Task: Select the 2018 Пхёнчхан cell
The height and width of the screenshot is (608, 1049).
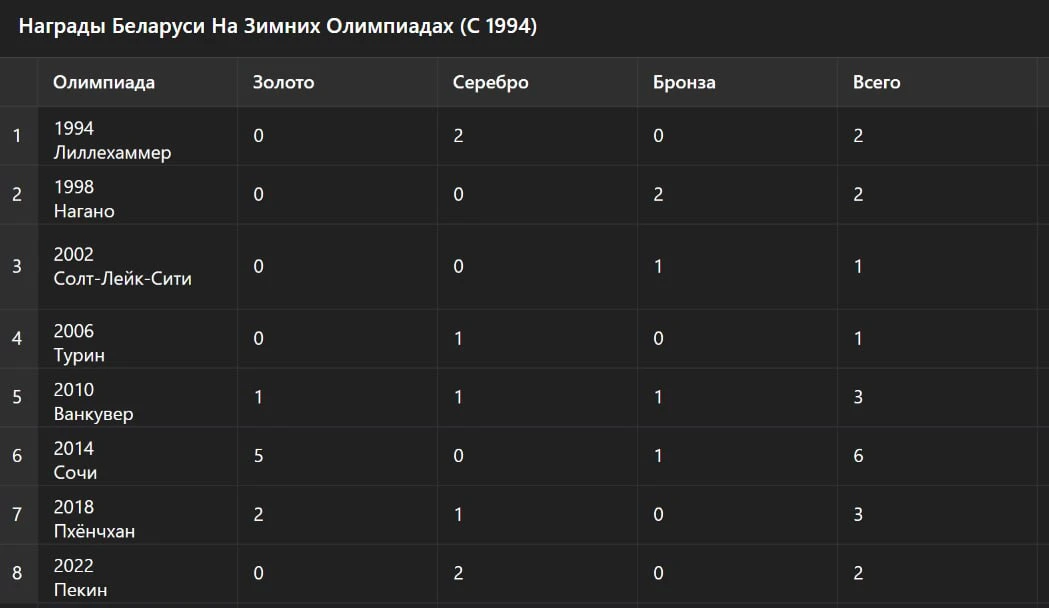Action: pyautogui.click(x=94, y=519)
